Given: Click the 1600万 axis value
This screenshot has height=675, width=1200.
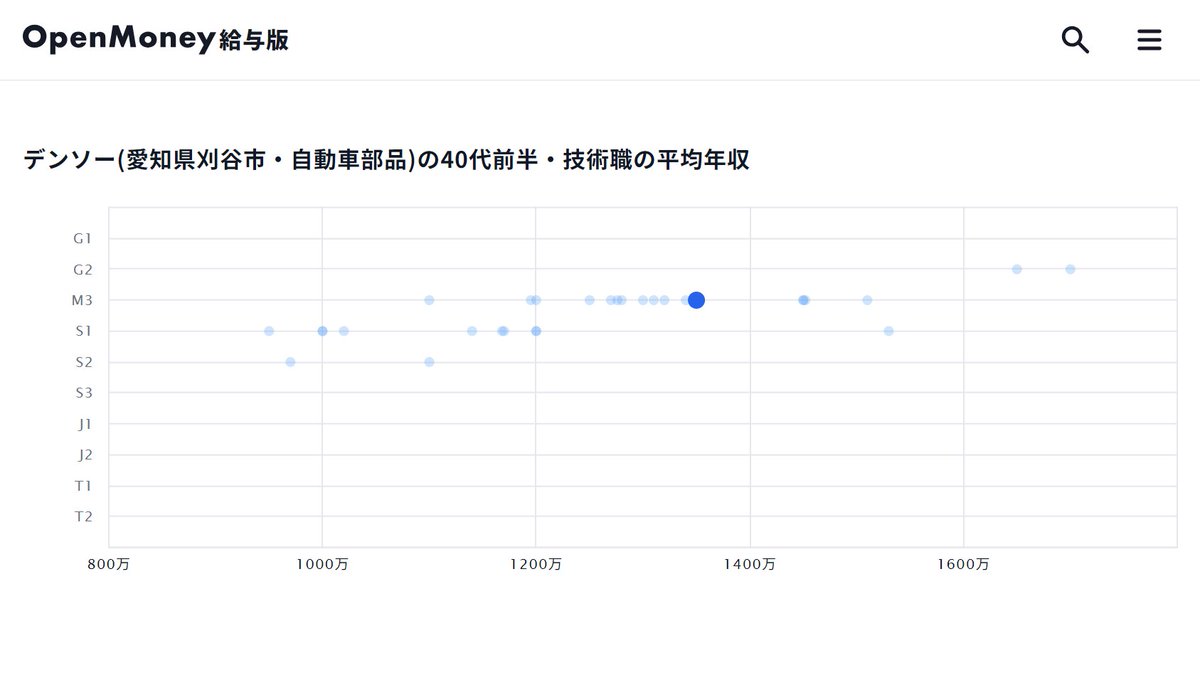Looking at the screenshot, I should (x=963, y=564).
